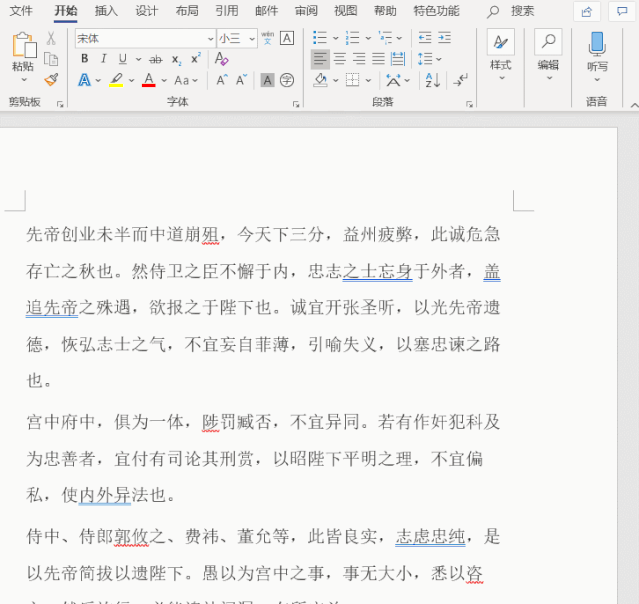Click the Clear Formatting icon
This screenshot has height=604, width=639.
[x=222, y=59]
